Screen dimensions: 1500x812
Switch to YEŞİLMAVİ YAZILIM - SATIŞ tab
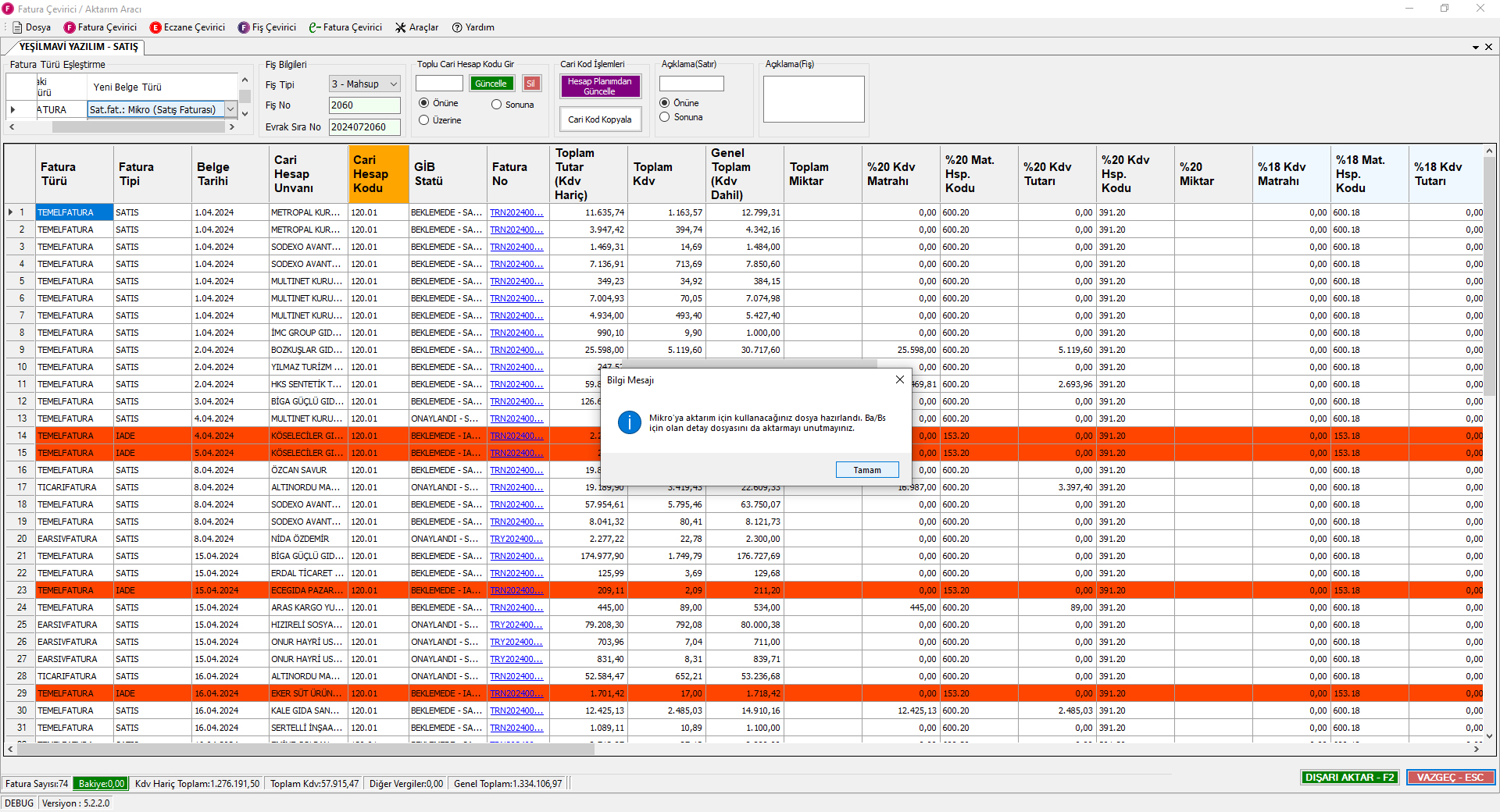(78, 47)
